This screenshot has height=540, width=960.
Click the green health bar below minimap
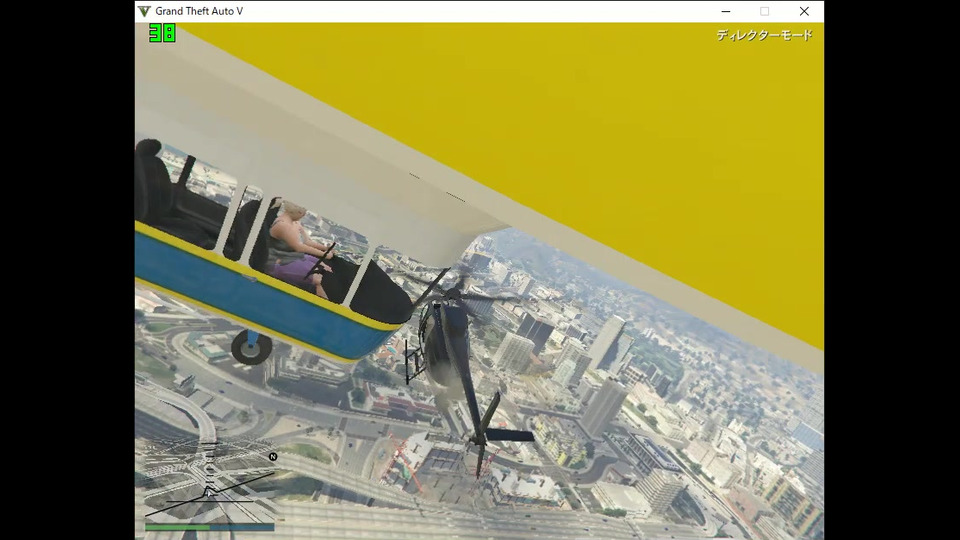[x=178, y=527]
